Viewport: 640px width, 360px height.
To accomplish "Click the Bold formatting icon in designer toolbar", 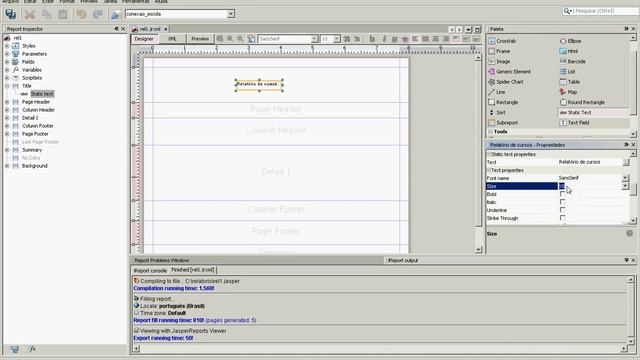I will [x=372, y=39].
